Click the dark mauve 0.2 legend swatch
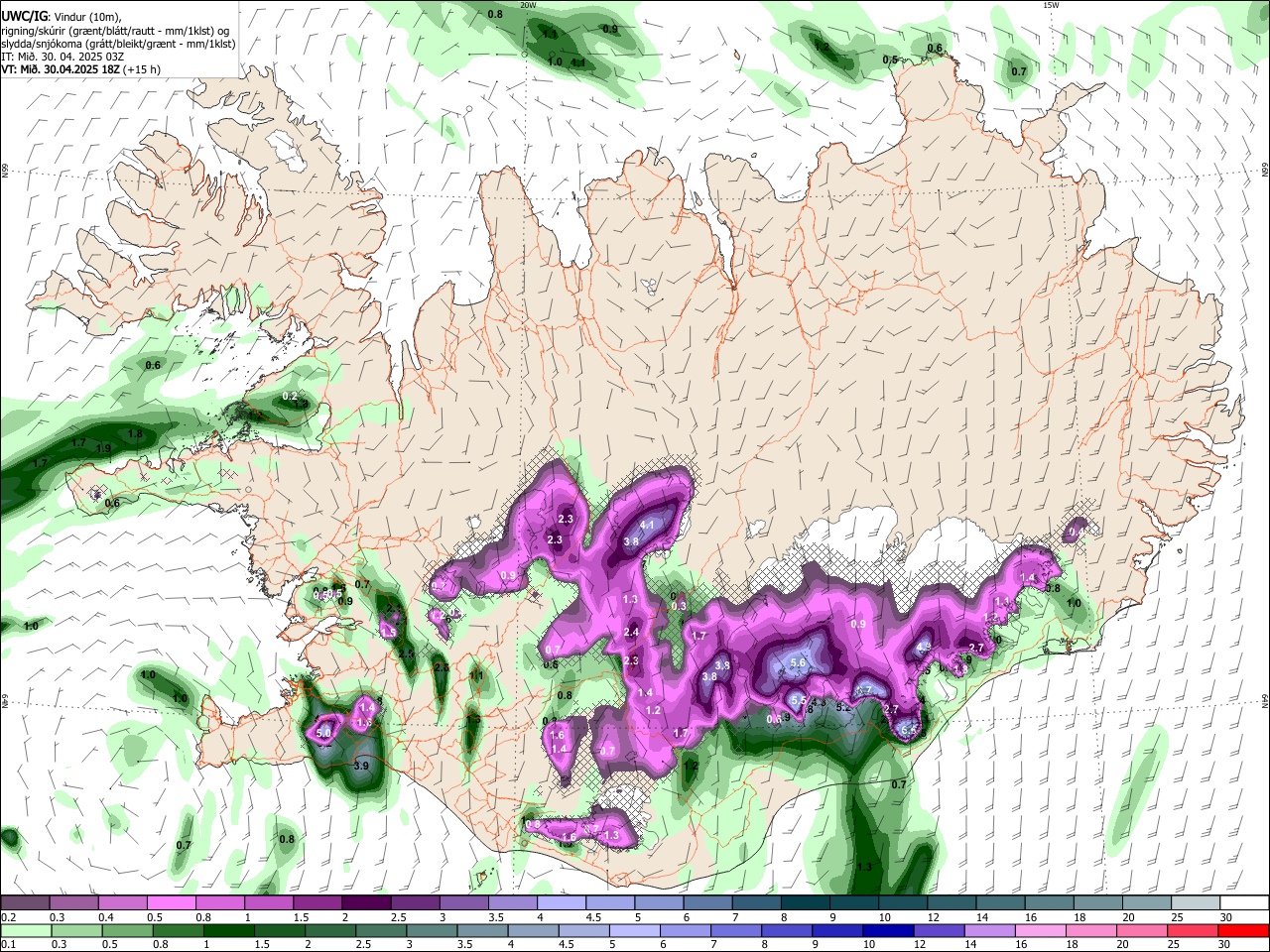Viewport: 1270px width, 952px height. (x=25, y=902)
